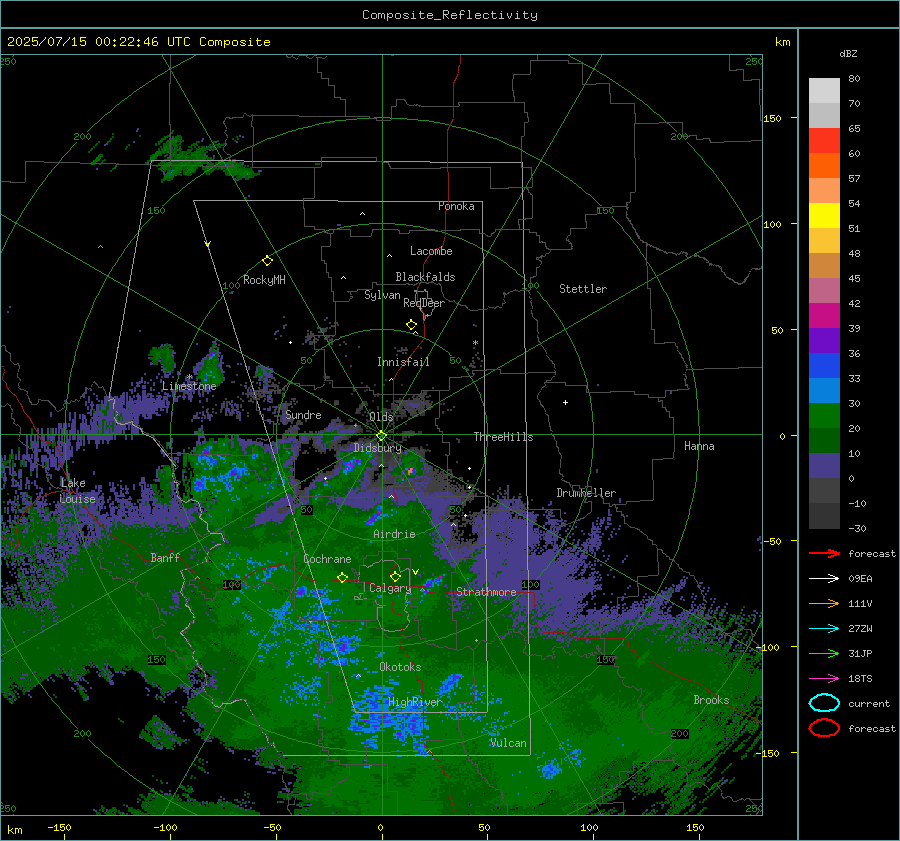This screenshot has width=900, height=841.
Task: Click the slate-violet swatch between 10 and 0
Action: click(824, 465)
